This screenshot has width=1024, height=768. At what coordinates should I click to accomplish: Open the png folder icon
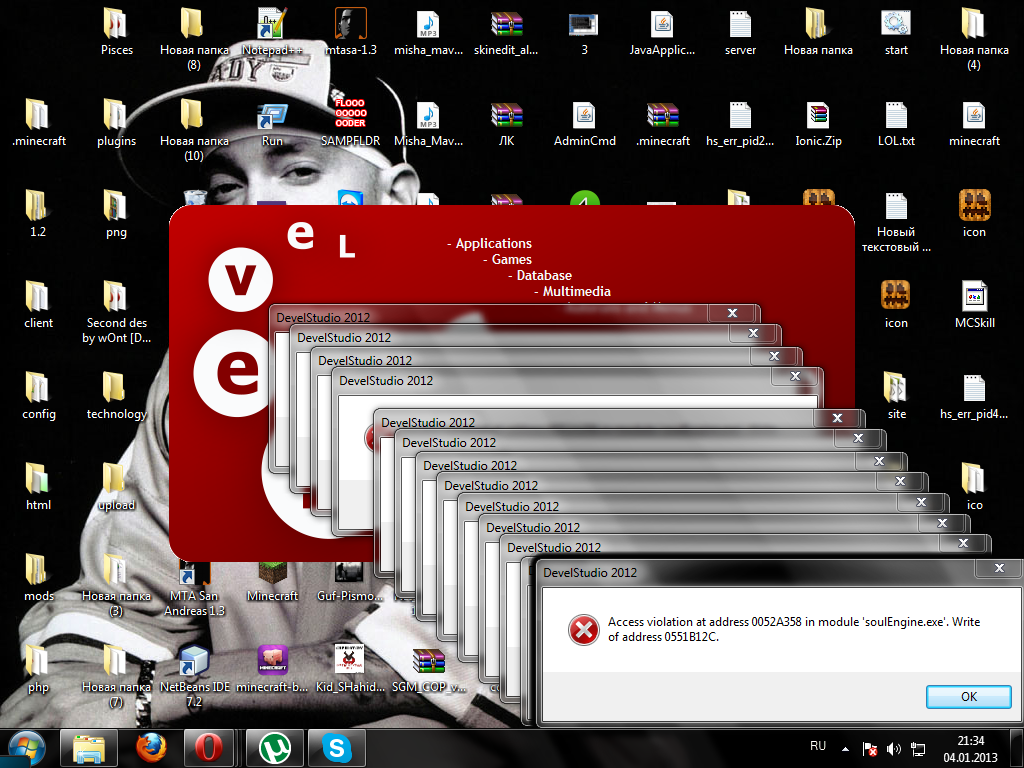[x=116, y=214]
